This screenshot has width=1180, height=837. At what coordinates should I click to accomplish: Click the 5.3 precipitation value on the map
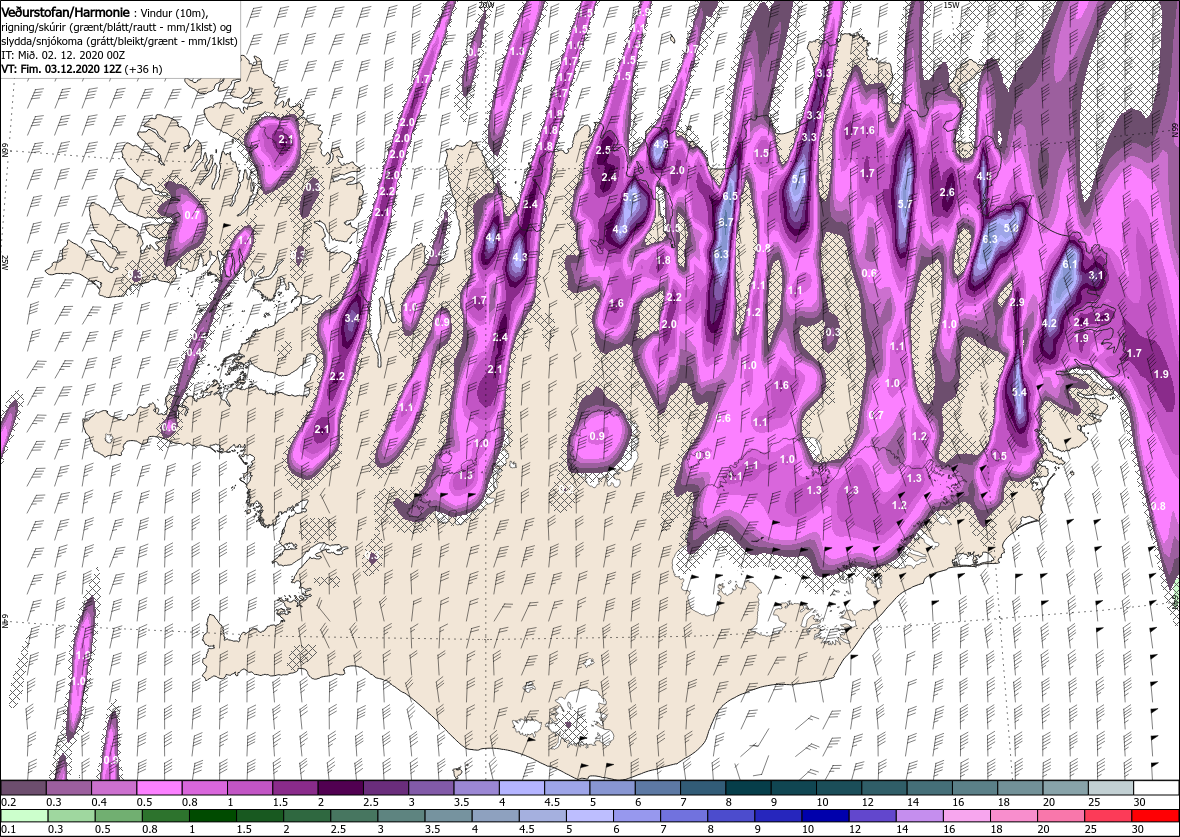pos(631,197)
